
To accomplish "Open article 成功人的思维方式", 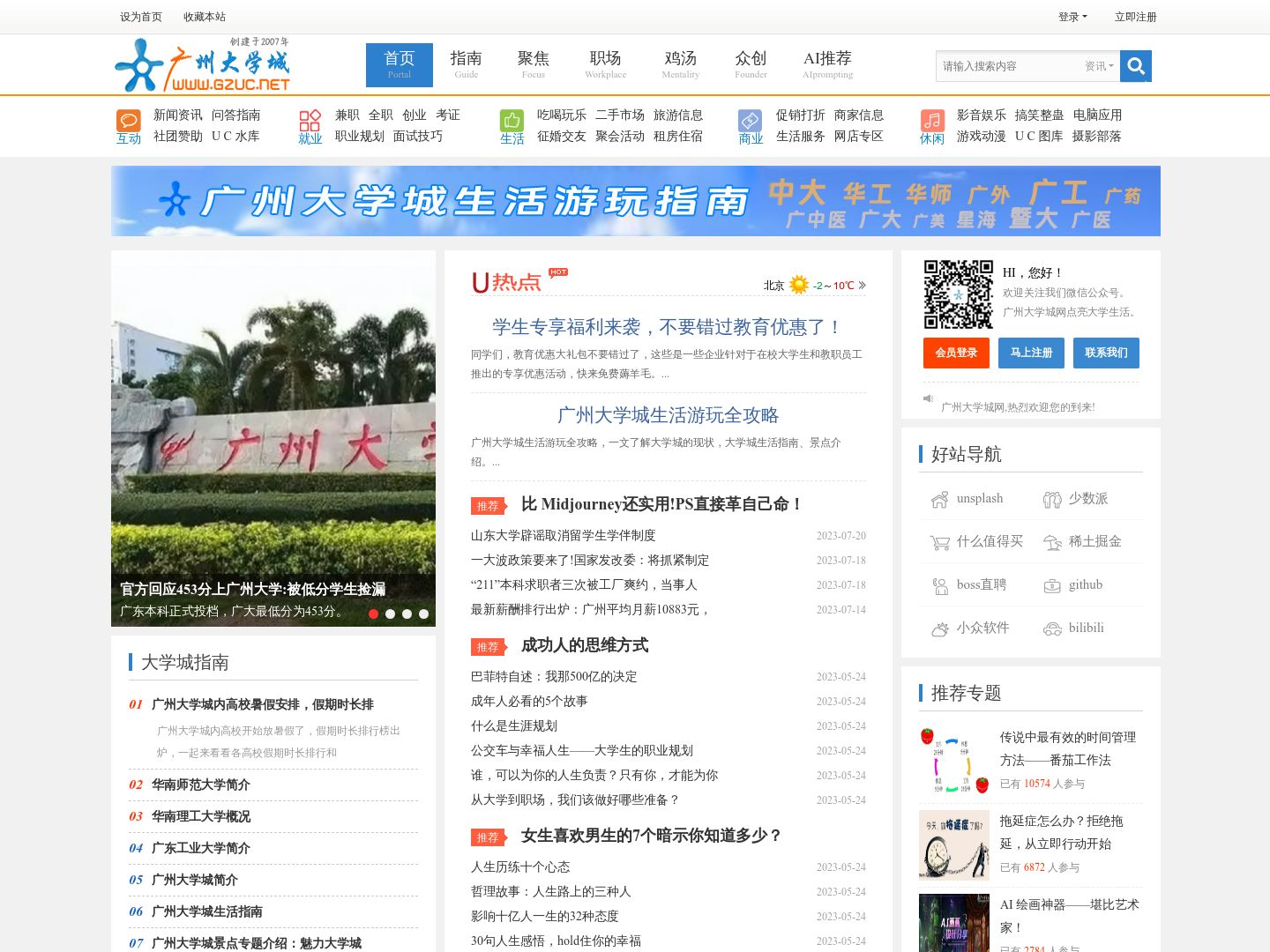I will (x=585, y=645).
